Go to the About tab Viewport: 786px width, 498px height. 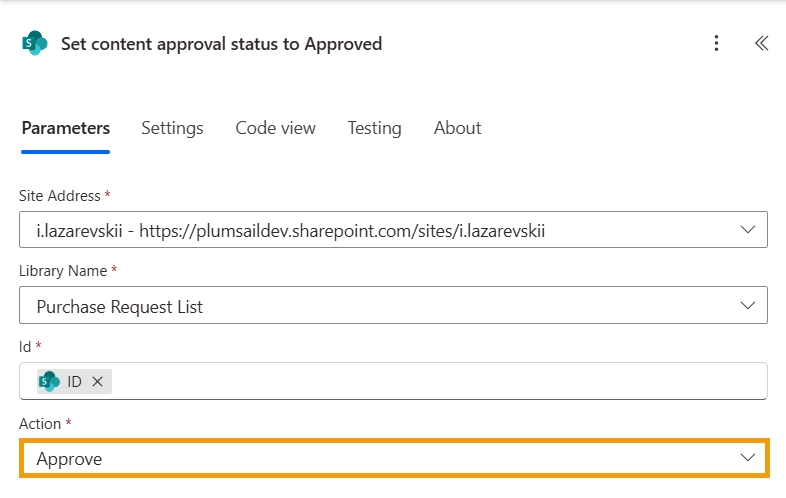tap(457, 128)
